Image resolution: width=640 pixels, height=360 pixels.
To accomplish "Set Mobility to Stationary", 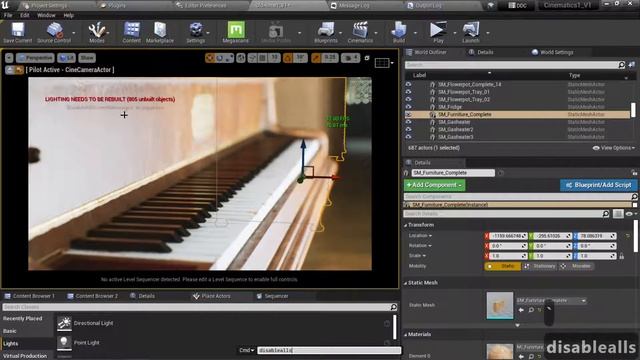I will coord(540,266).
